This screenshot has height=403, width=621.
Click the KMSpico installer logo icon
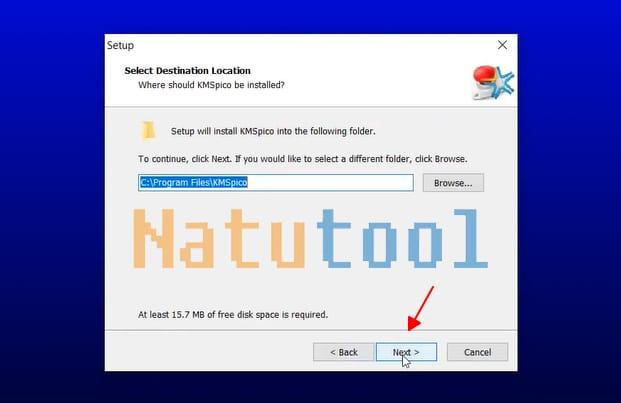[492, 83]
